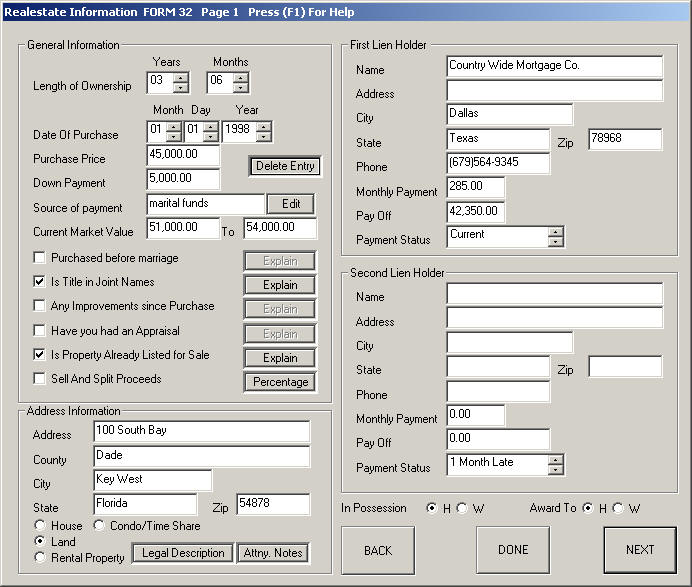
Task: Click the Down Payment field
Action: tap(183, 180)
